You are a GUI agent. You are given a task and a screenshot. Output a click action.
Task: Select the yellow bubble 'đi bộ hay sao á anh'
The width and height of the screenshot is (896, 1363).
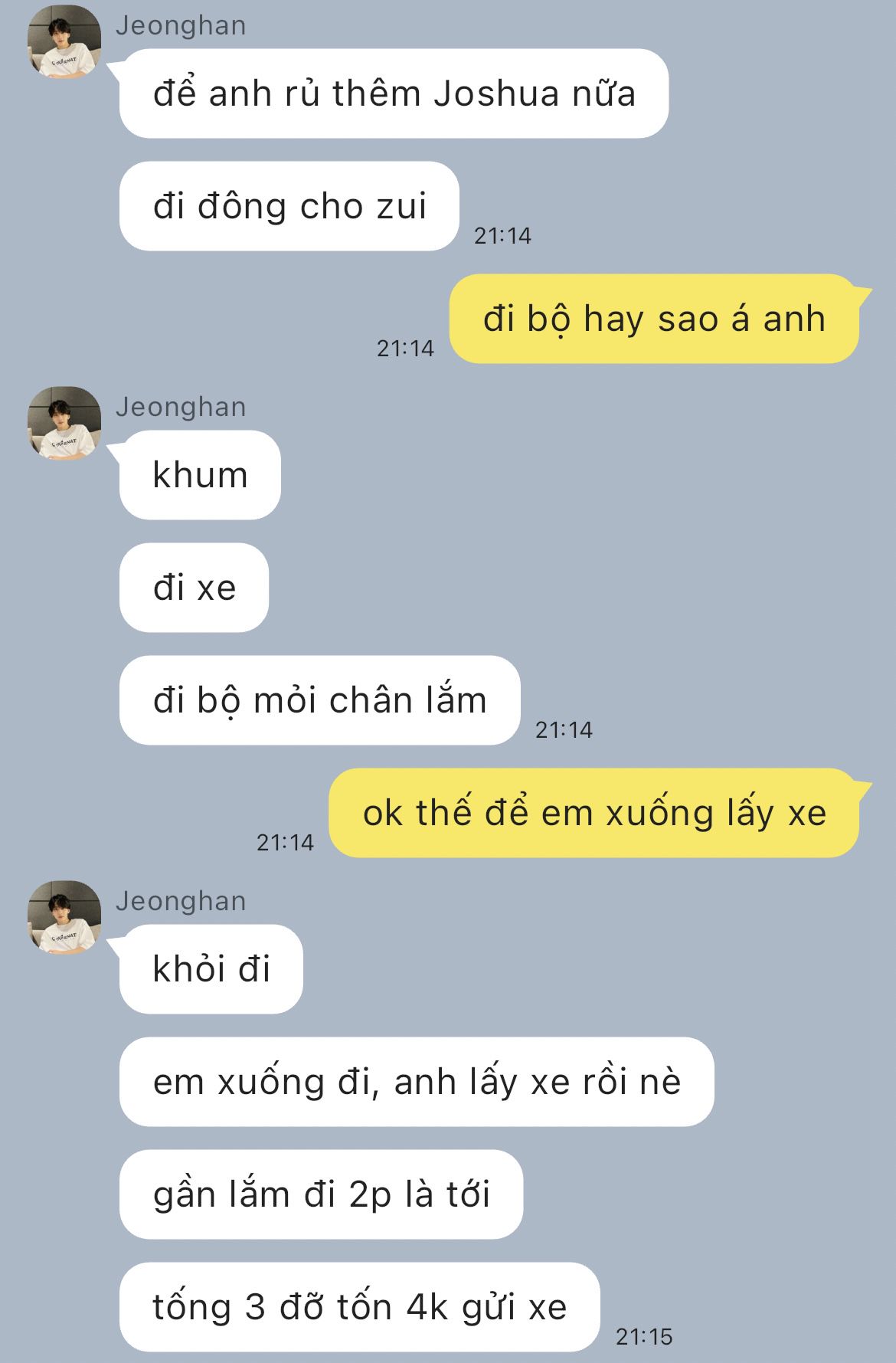coord(655,319)
